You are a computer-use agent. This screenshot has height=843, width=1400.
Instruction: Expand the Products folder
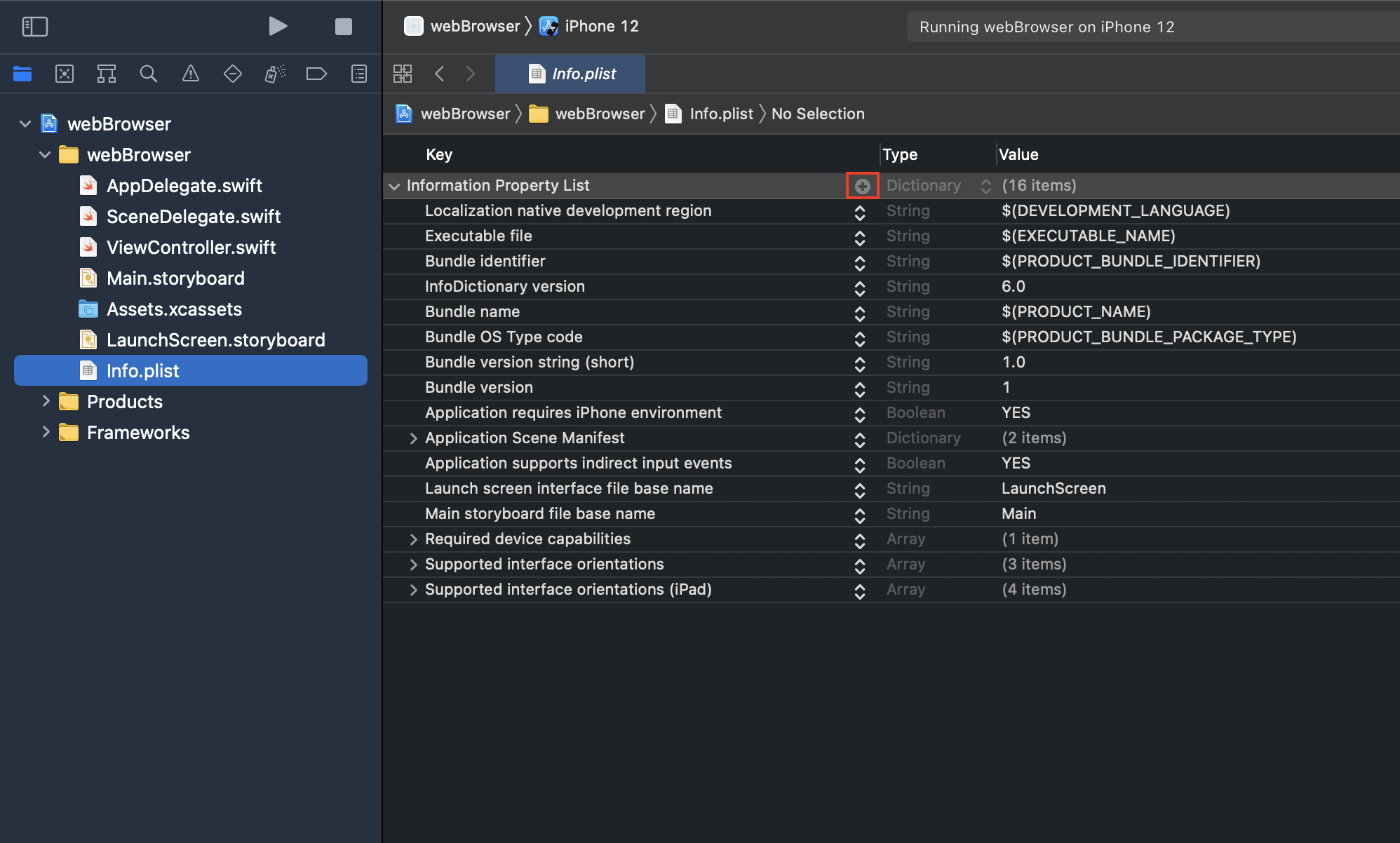click(46, 402)
